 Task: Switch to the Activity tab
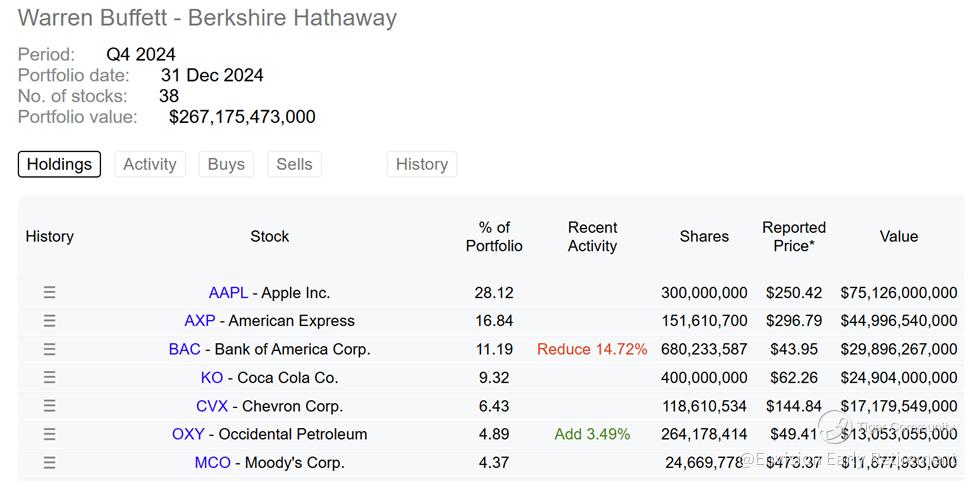[x=149, y=164]
